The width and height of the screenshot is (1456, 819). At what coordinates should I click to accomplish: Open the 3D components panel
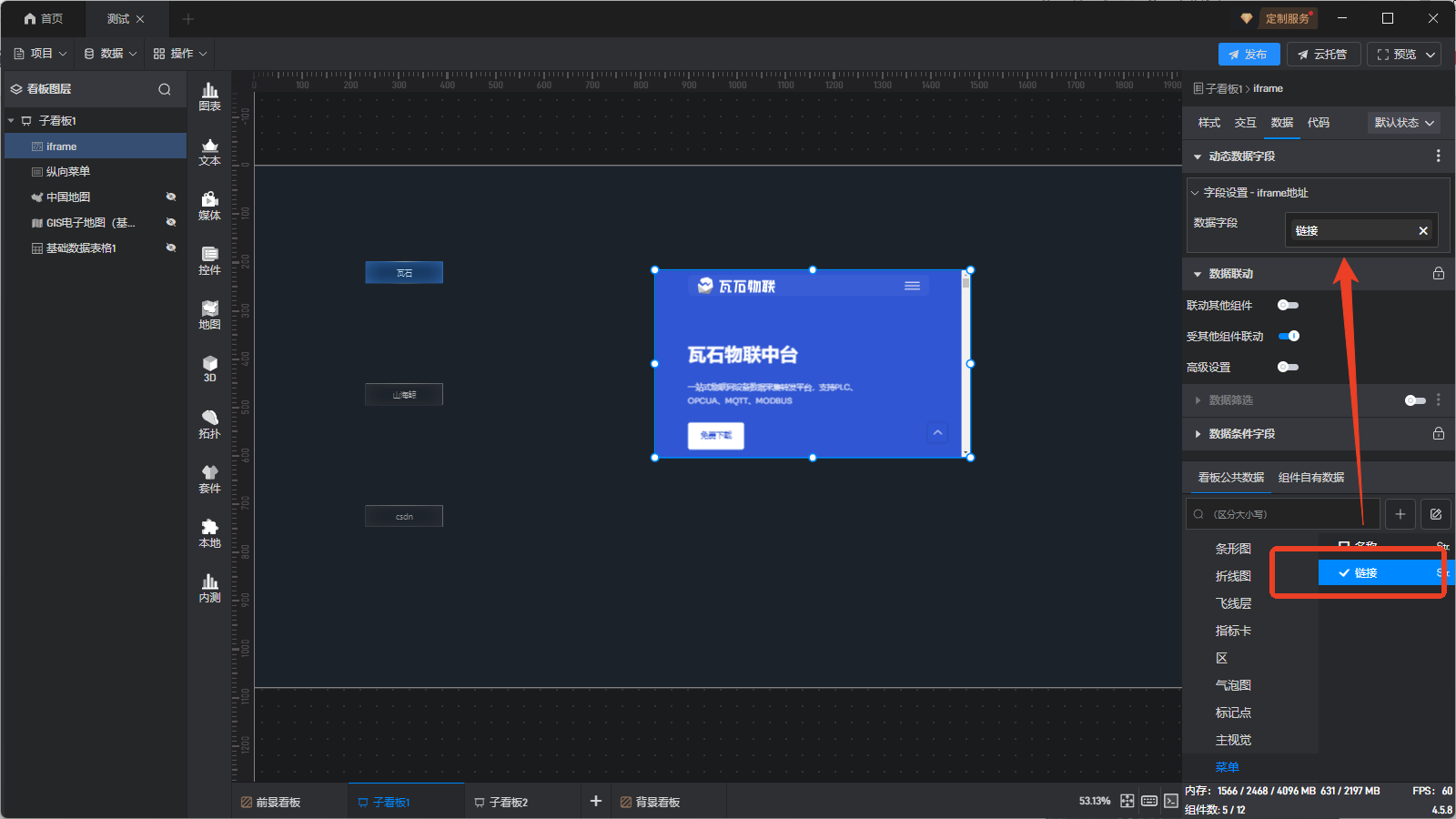point(209,369)
